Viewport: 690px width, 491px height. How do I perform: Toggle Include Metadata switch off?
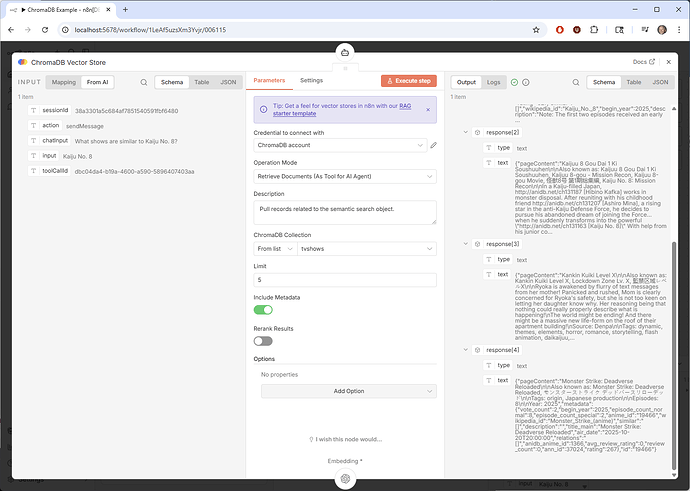pyautogui.click(x=263, y=310)
